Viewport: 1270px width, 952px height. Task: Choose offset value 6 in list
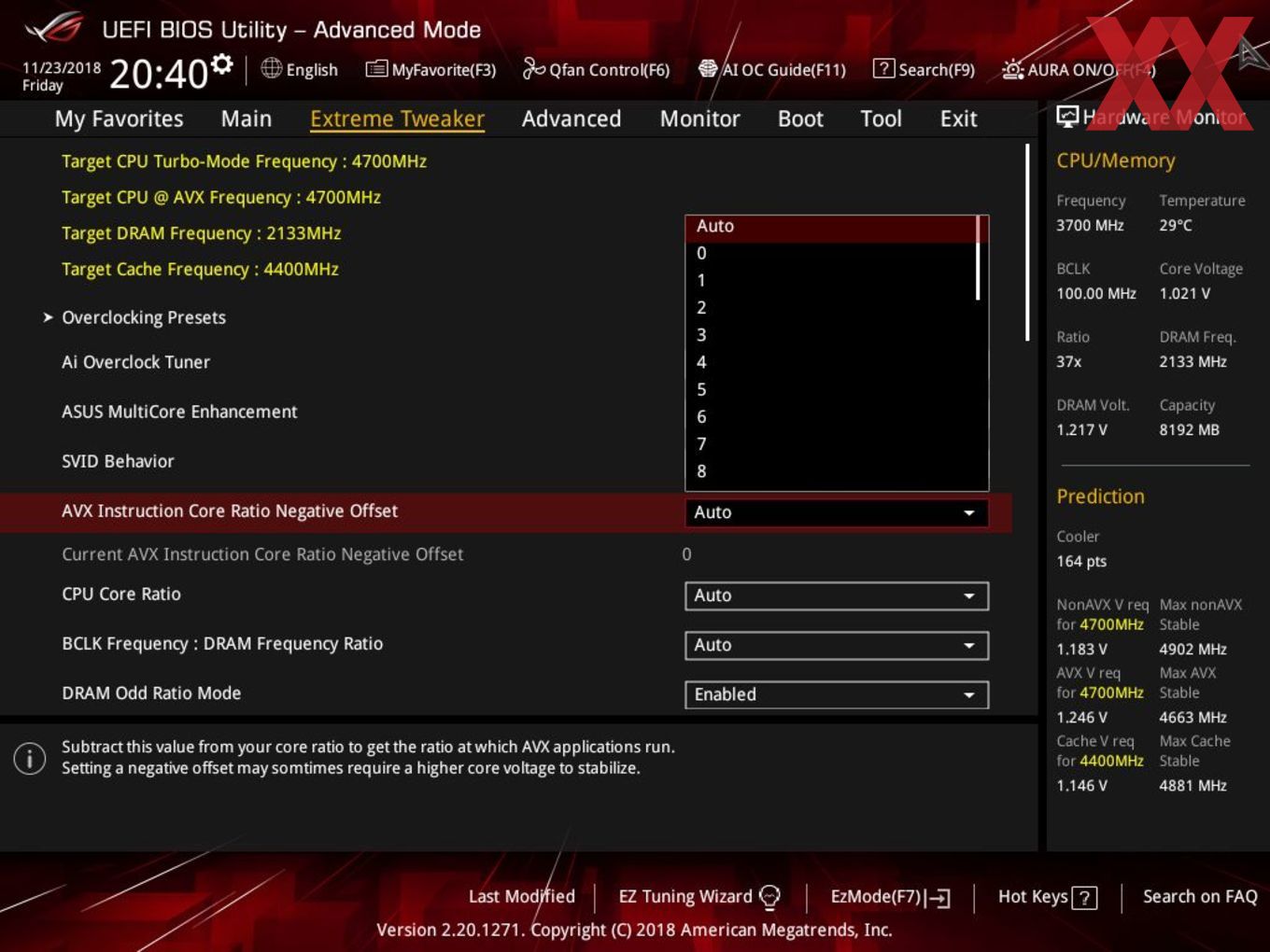click(x=831, y=416)
